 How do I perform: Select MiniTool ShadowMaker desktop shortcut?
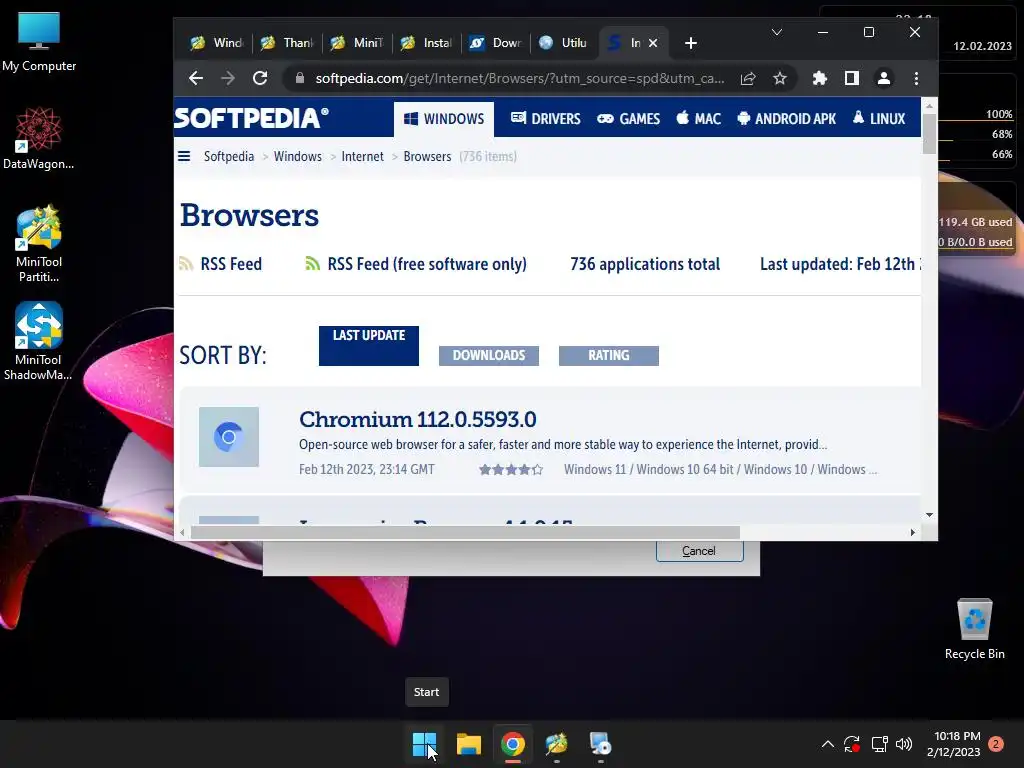tap(39, 342)
